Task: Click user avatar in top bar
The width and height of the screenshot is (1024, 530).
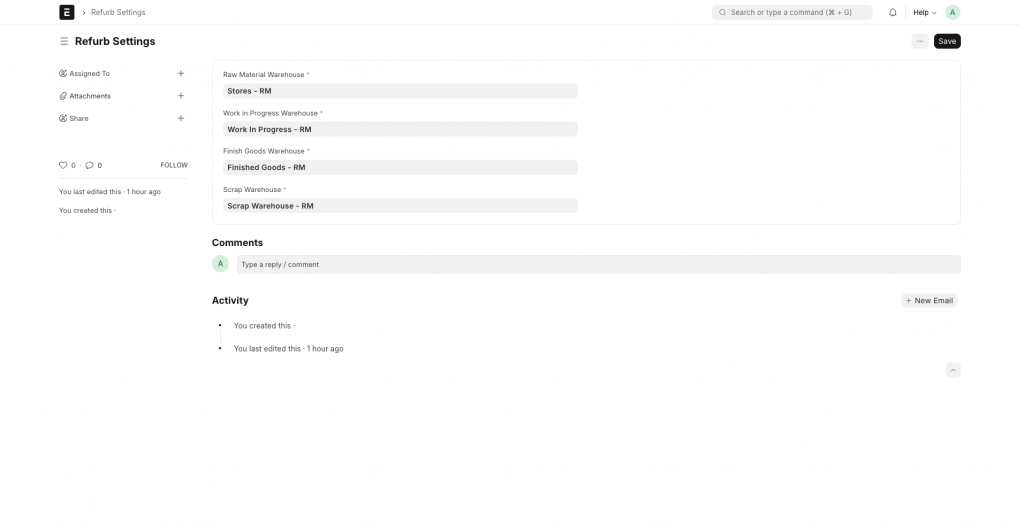Action: (952, 12)
